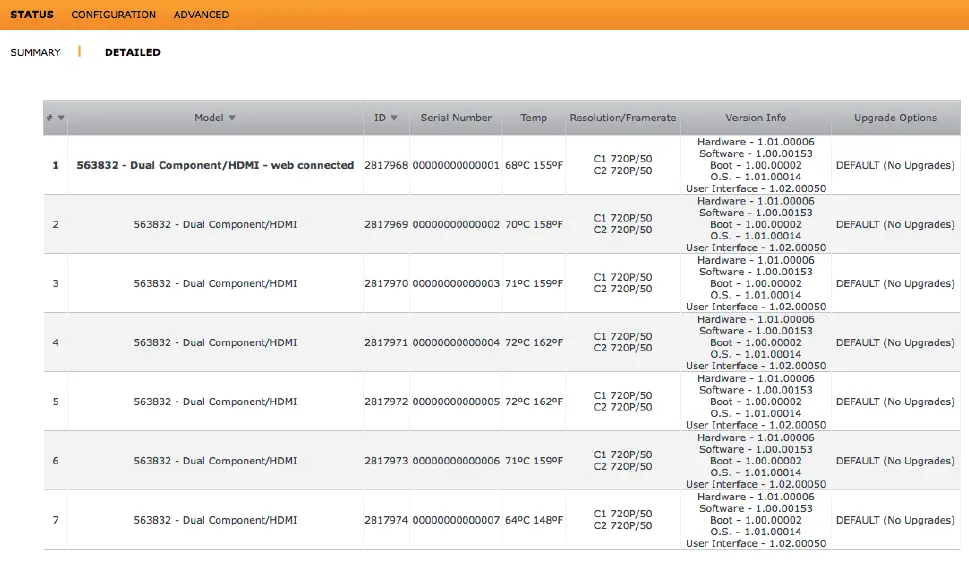The image size is (969, 565).
Task: Click temperature 70°C 158°F
Action: [x=534, y=224]
